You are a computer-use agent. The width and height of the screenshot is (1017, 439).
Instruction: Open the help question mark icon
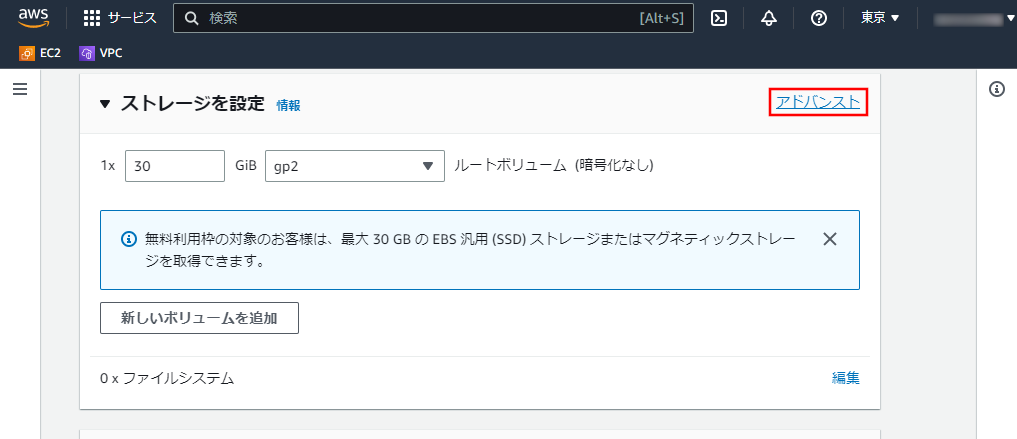pos(819,18)
